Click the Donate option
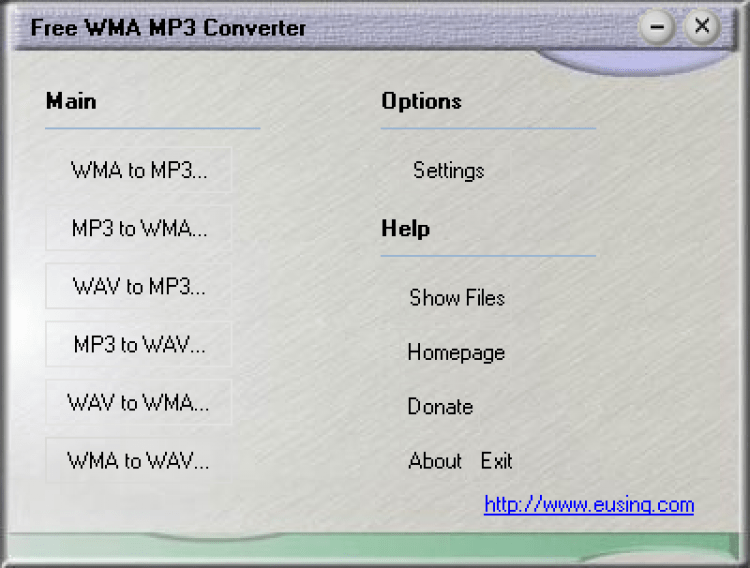 pos(440,407)
